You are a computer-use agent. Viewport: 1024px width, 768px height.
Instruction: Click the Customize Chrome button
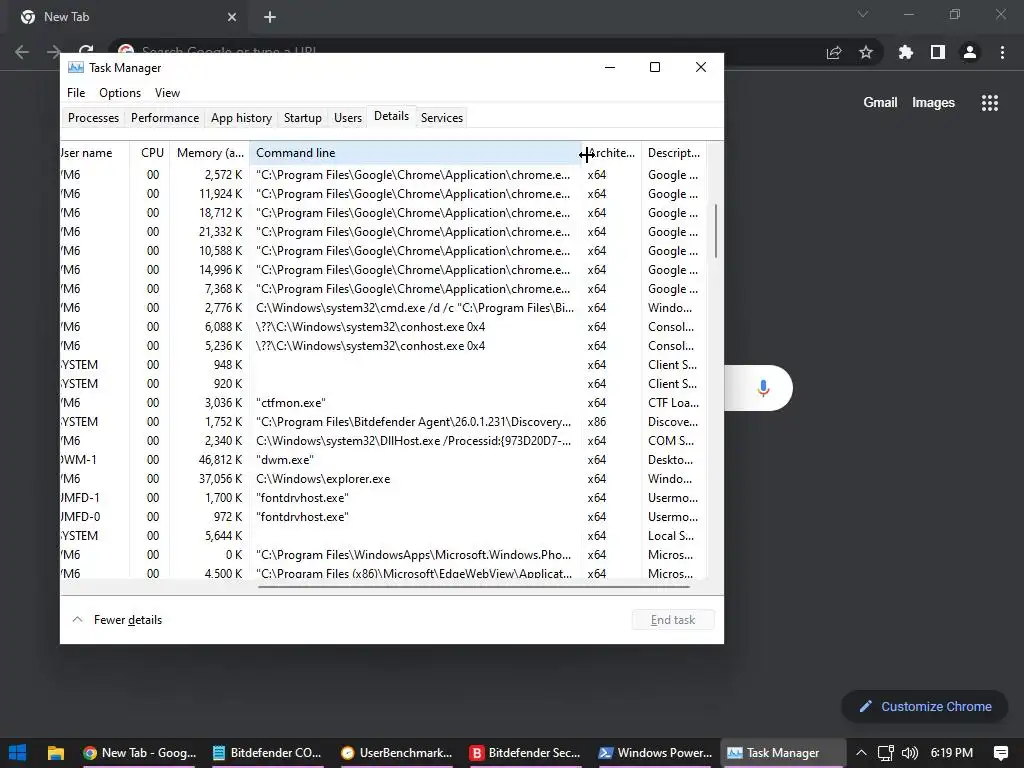click(x=925, y=707)
